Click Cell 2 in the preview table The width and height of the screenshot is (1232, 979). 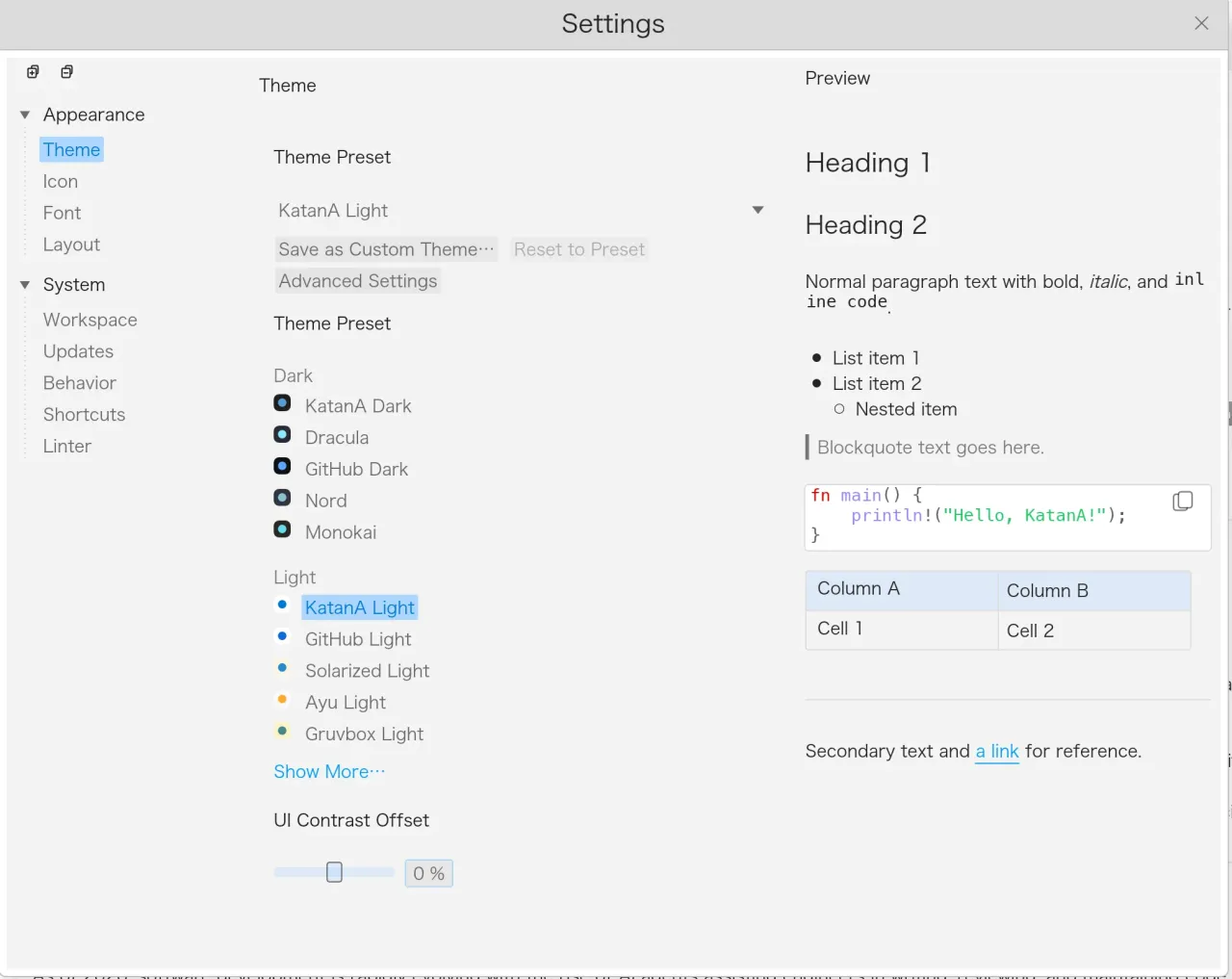[x=1094, y=630]
